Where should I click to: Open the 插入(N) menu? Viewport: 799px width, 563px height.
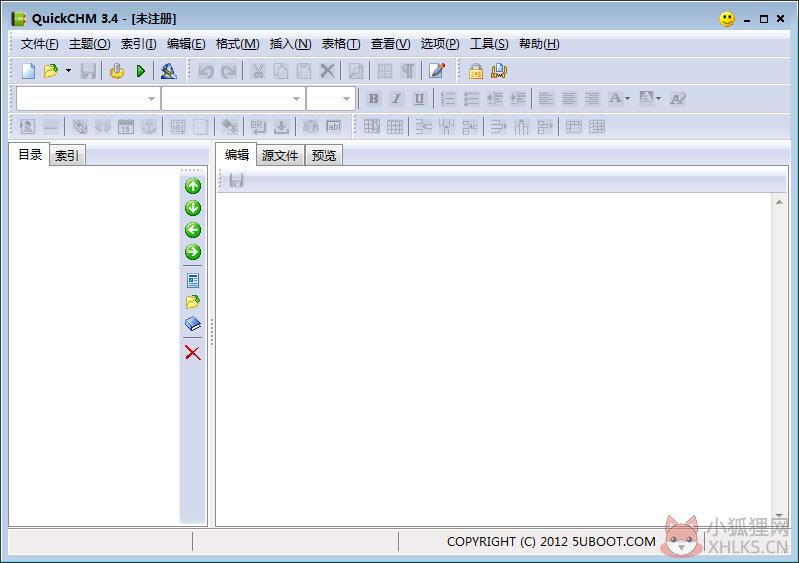(290, 44)
